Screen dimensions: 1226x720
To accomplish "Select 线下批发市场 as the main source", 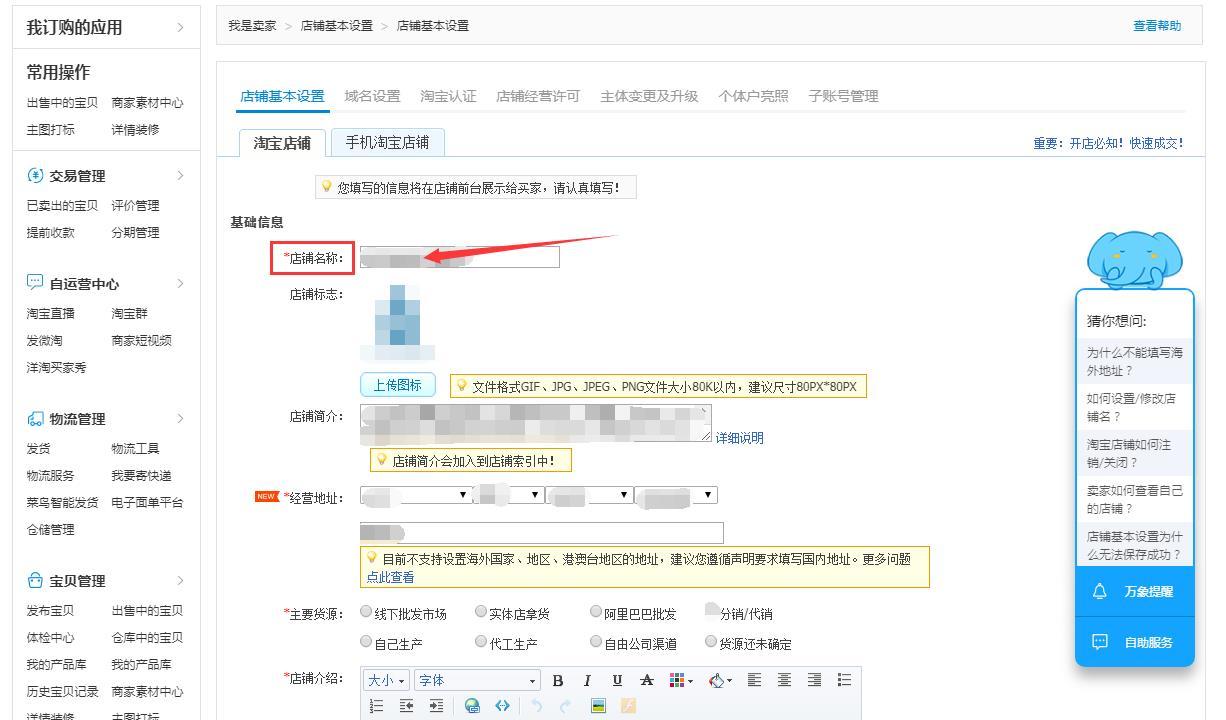I will [x=366, y=612].
